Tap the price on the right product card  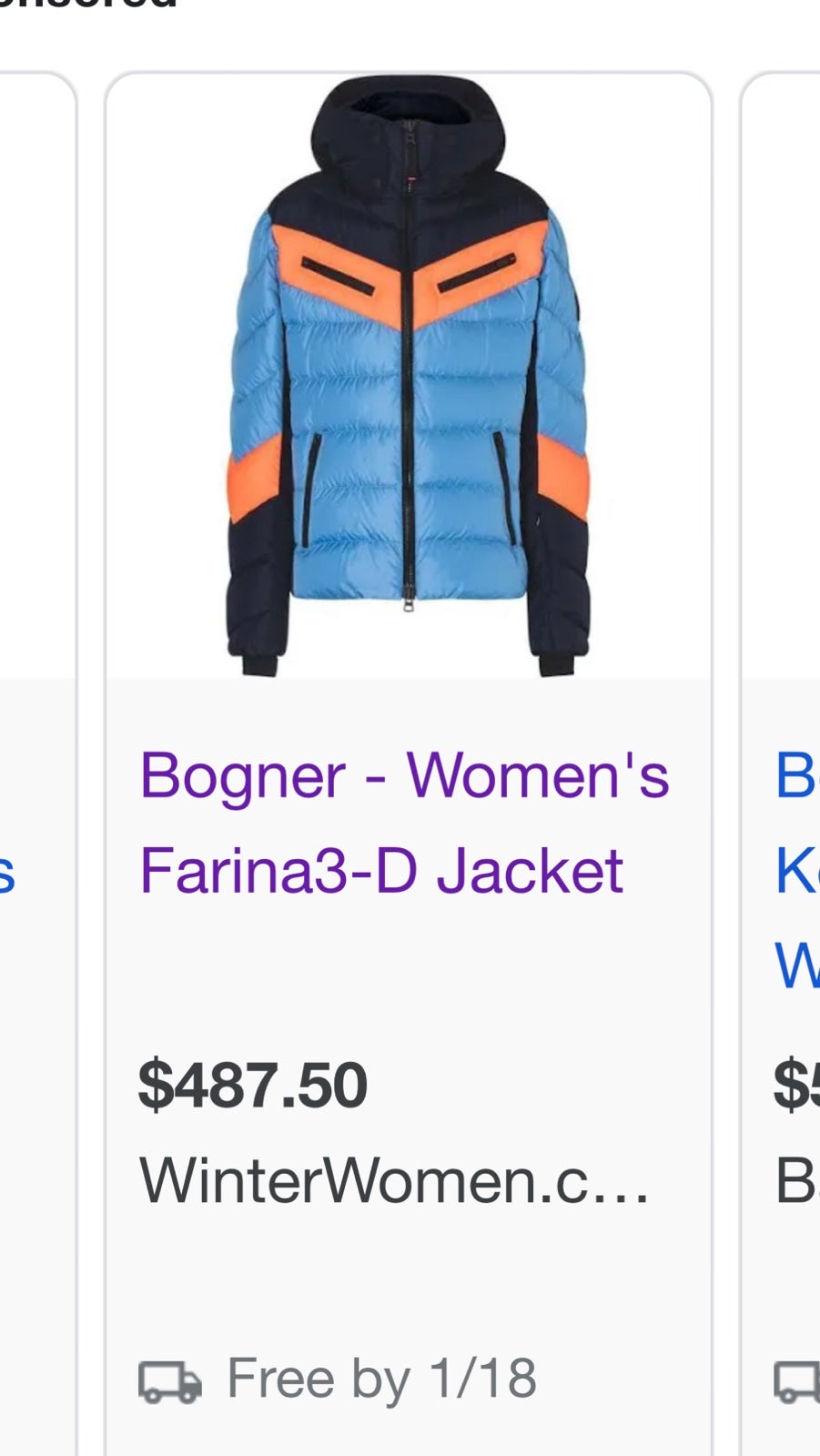tap(797, 1085)
